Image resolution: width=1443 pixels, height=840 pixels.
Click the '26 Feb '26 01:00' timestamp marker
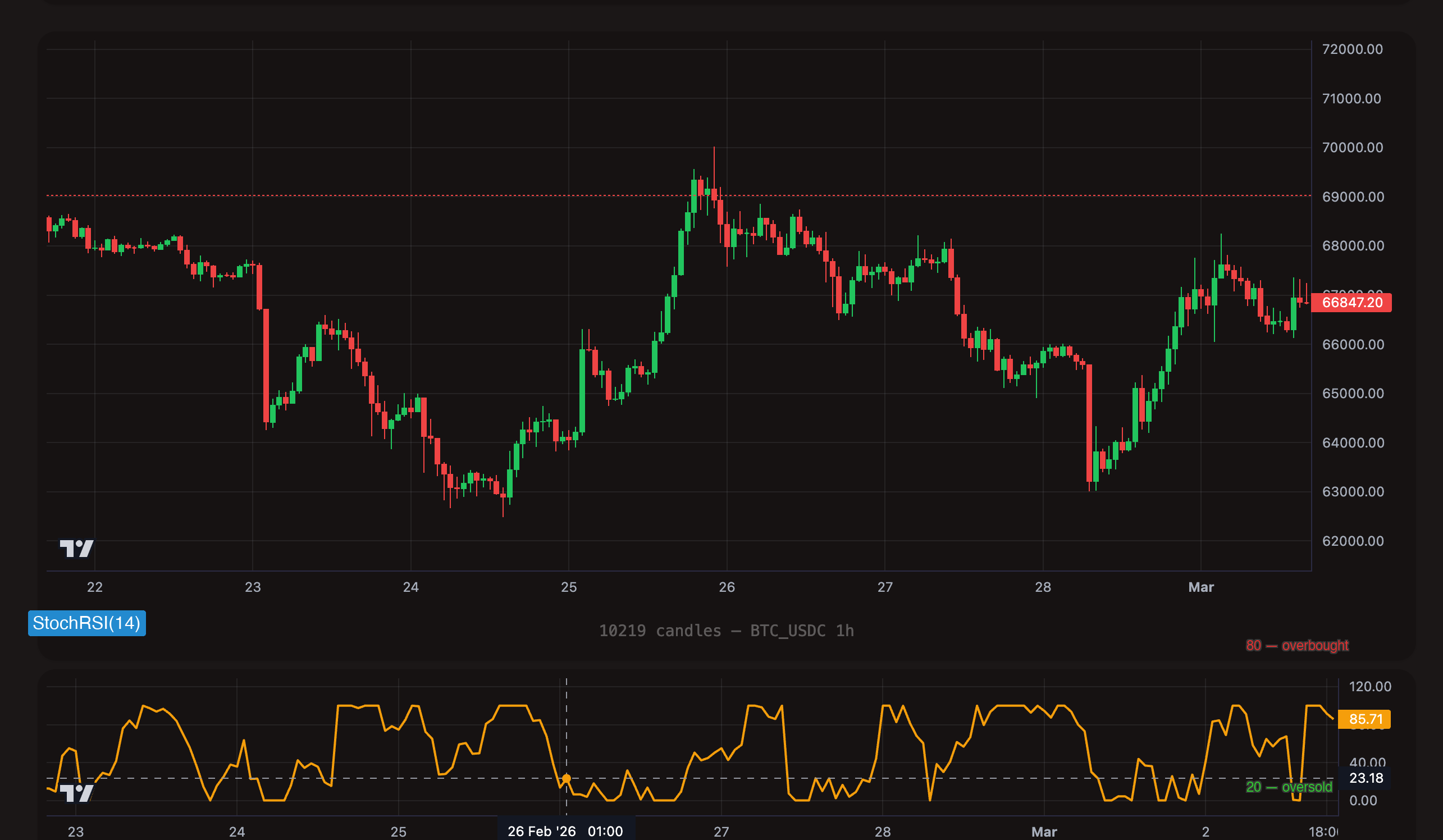coord(565,831)
